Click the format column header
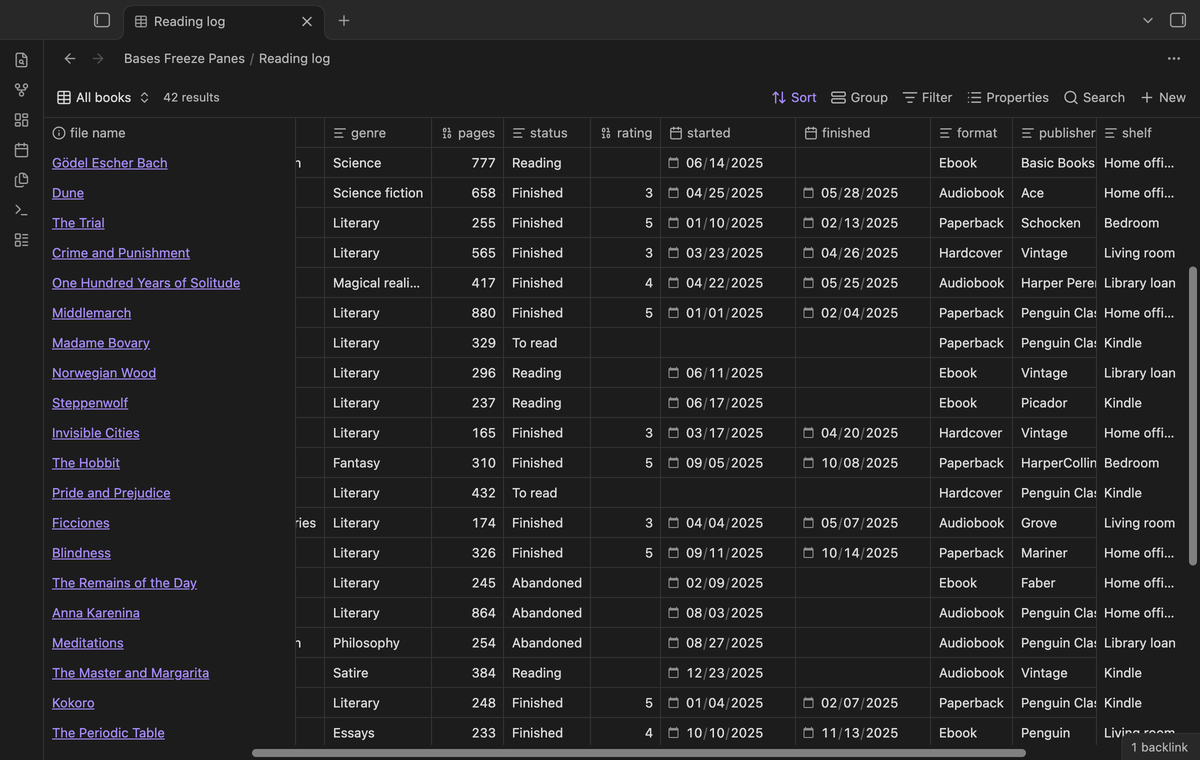1200x760 pixels. [971, 133]
